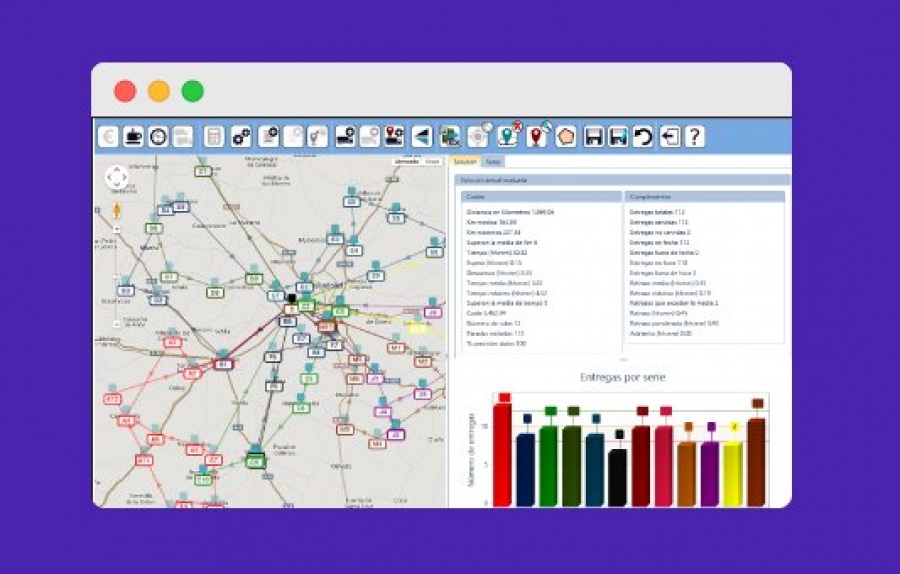Viewport: 900px width, 574px height.
Task: Click the Entregas totales row
Action: pyautogui.click(x=657, y=212)
